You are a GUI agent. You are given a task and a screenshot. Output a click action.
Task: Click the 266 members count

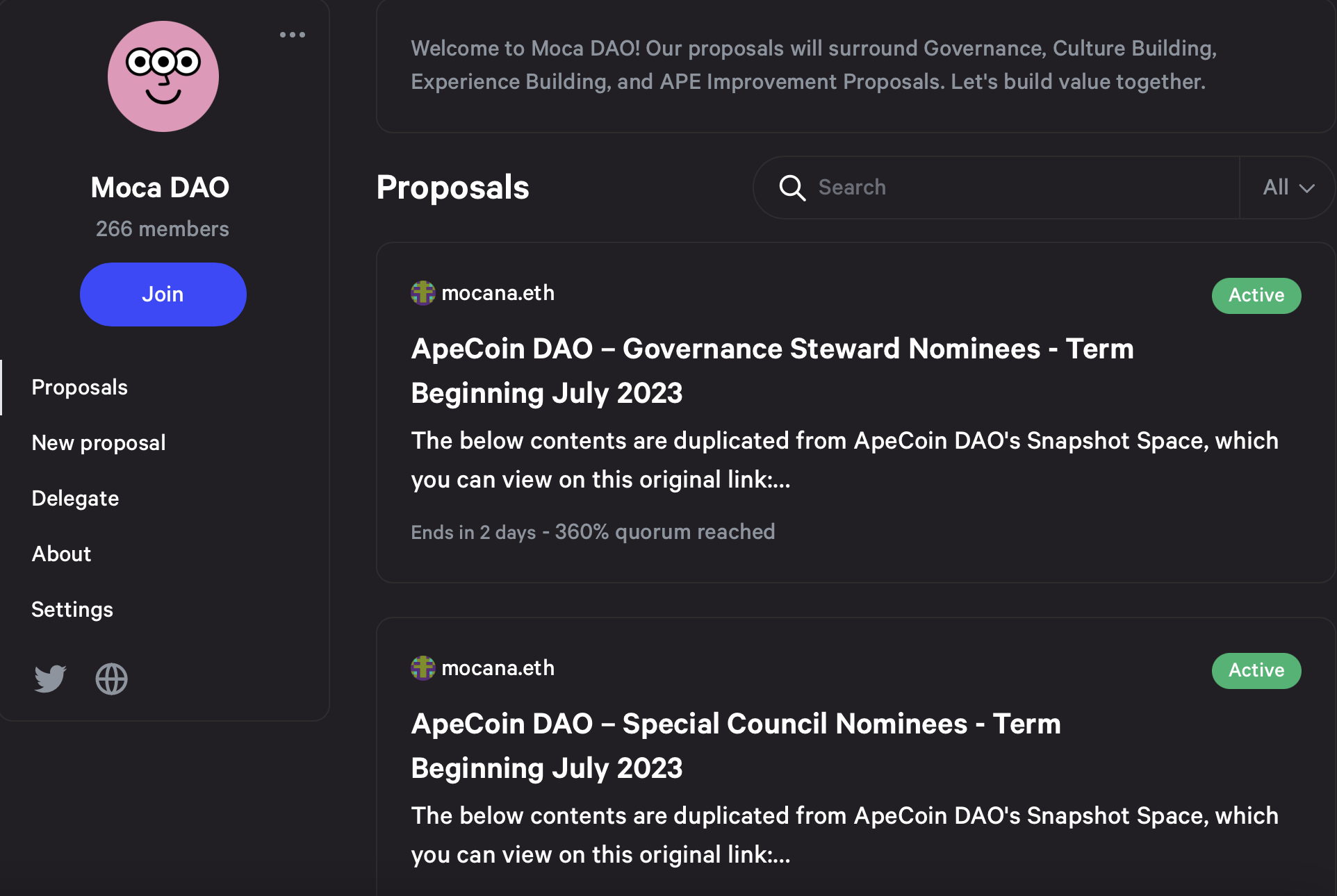pos(162,229)
